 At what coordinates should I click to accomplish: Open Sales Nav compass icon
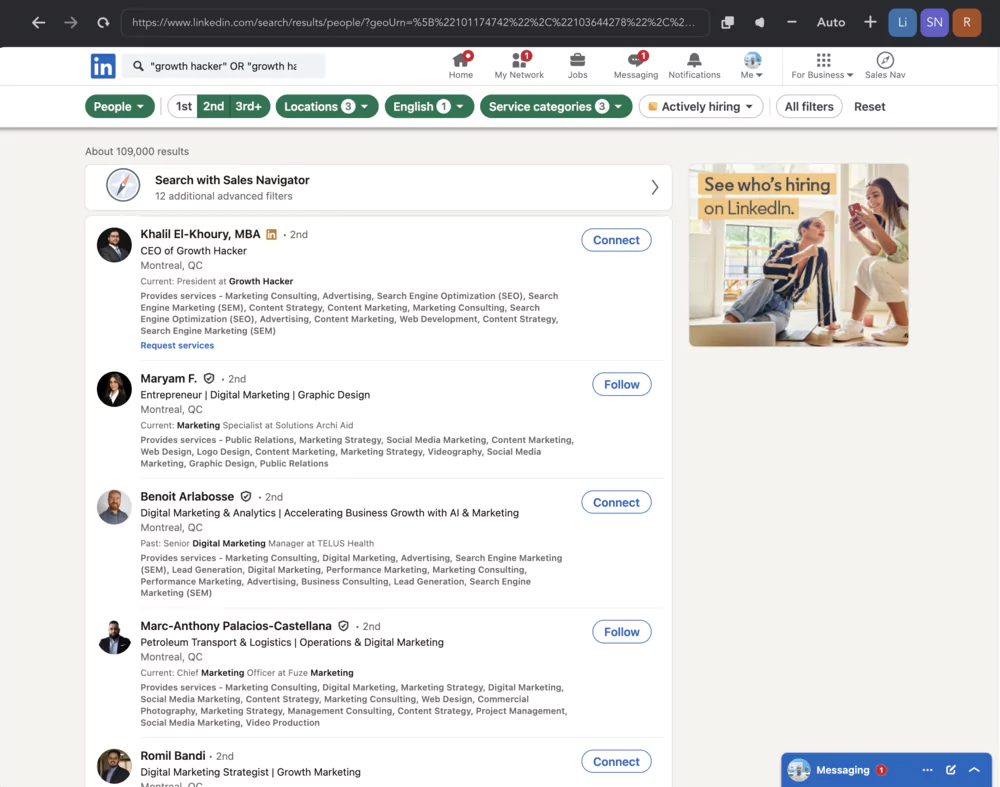[x=885, y=66]
